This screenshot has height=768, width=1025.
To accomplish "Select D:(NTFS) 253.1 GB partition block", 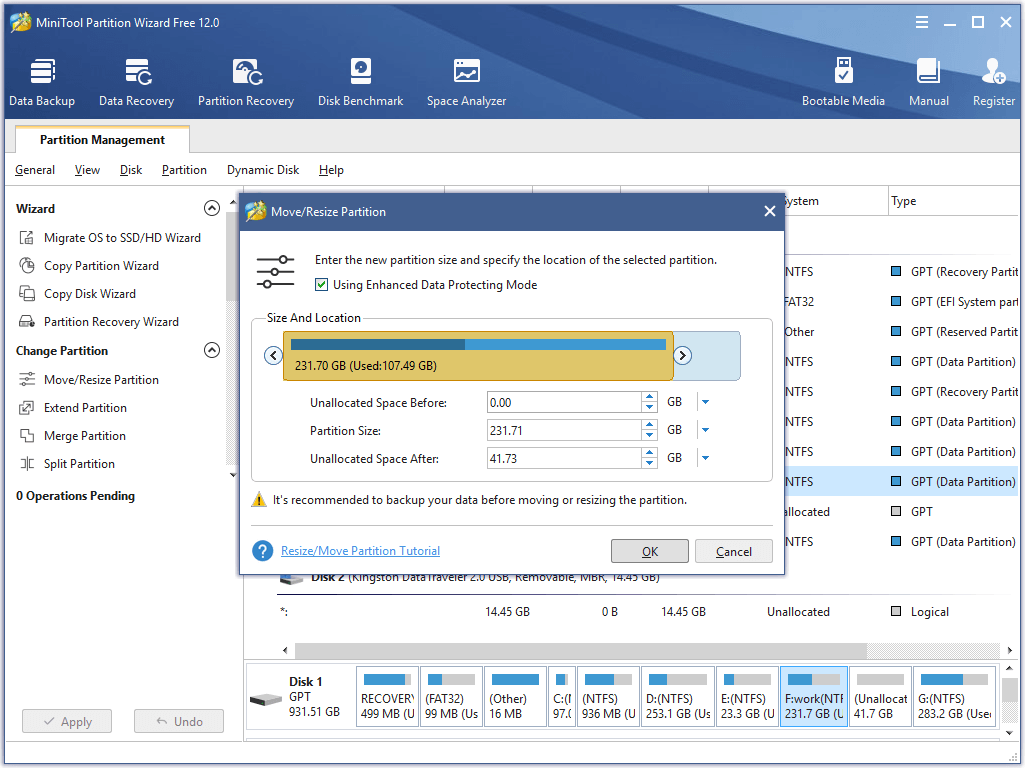I will point(678,697).
